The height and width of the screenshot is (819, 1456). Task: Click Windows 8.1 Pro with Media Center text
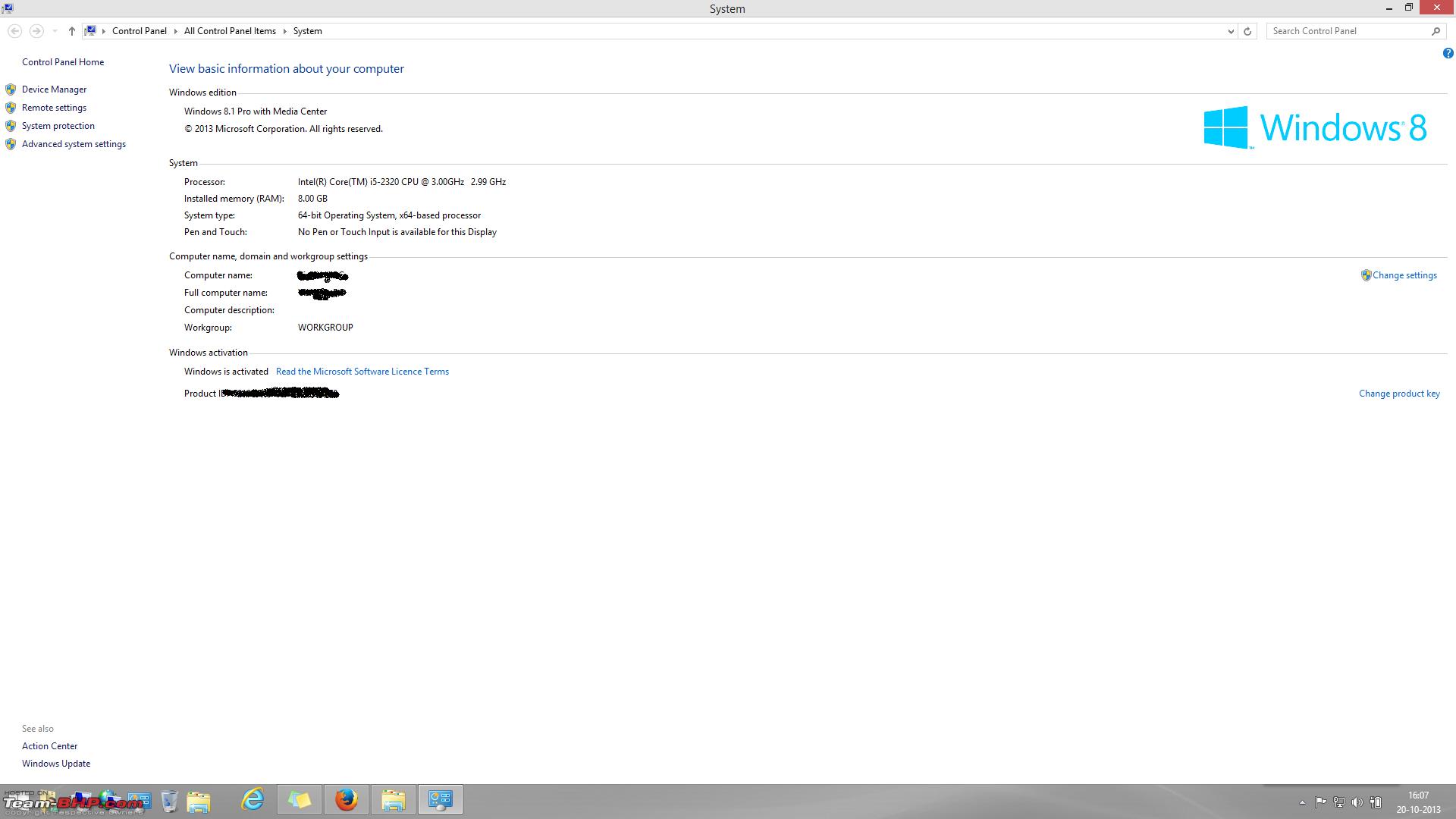coord(256,111)
